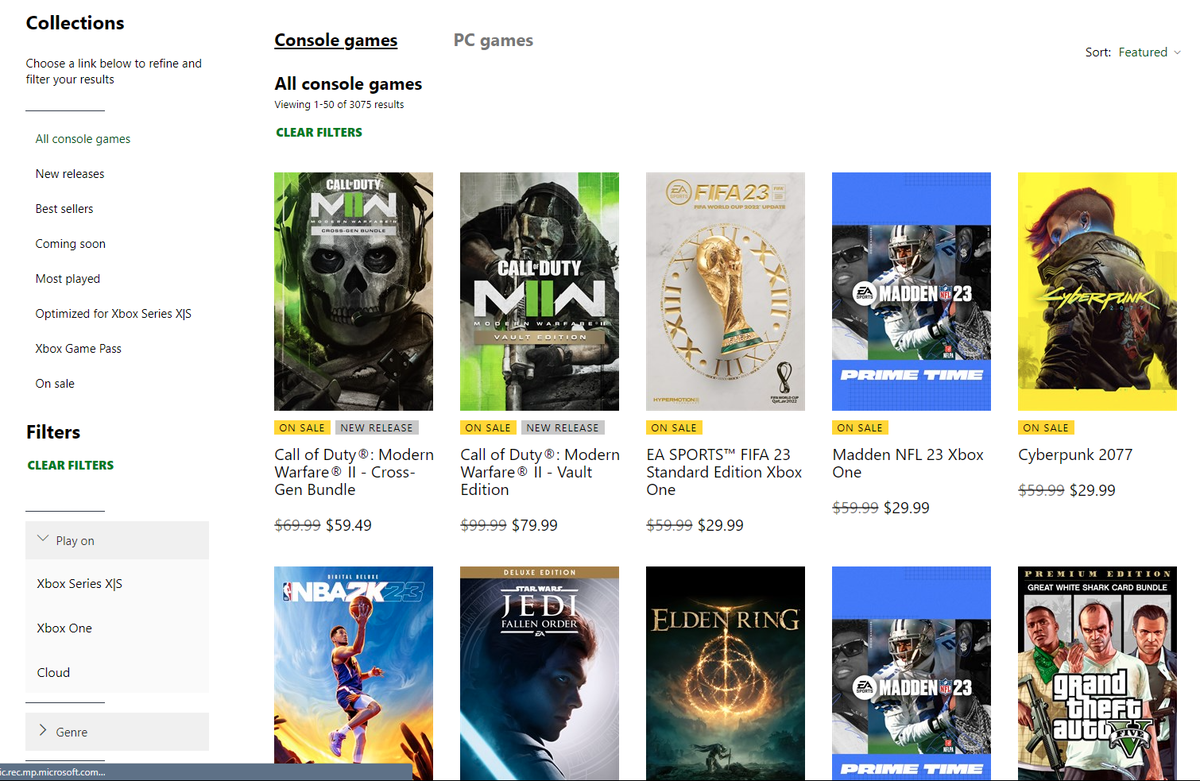The image size is (1200, 781).
Task: Open Modern Warfare II Vault Edition cover art
Action: point(540,291)
